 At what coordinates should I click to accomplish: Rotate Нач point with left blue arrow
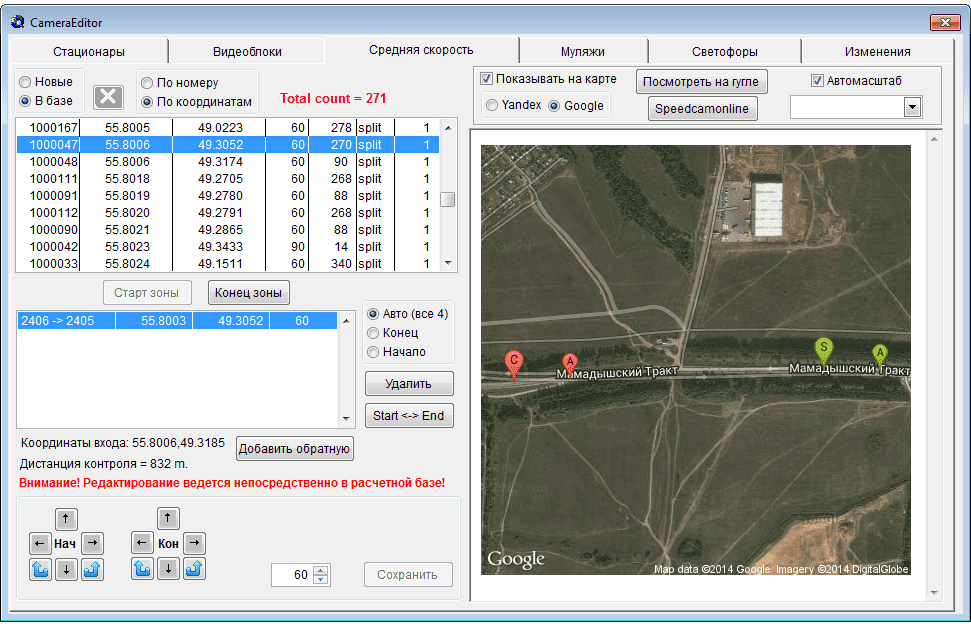pos(40,569)
